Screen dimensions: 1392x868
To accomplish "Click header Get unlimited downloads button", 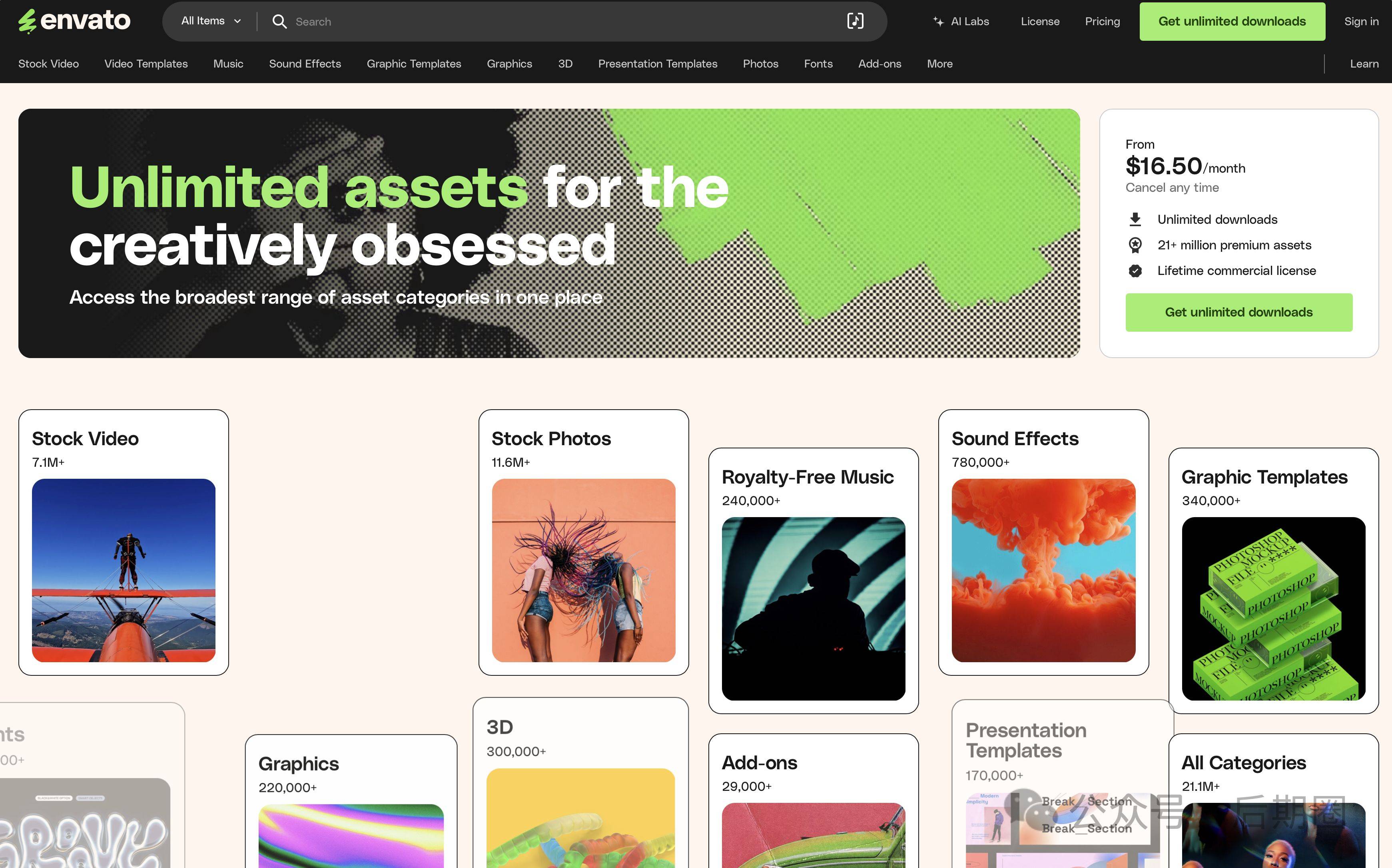I will coord(1232,21).
